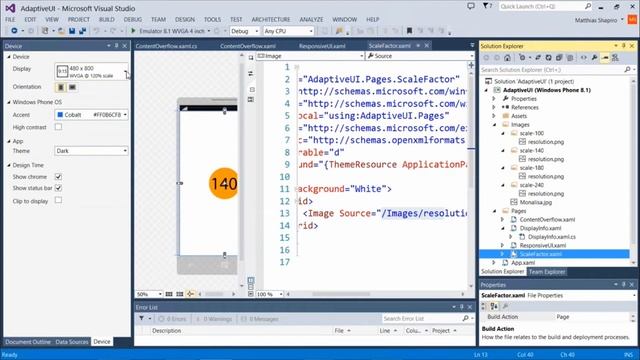Screen dimensions: 640x360
Task: Click the Quick Launch search icon
Action: [x=587, y=6]
